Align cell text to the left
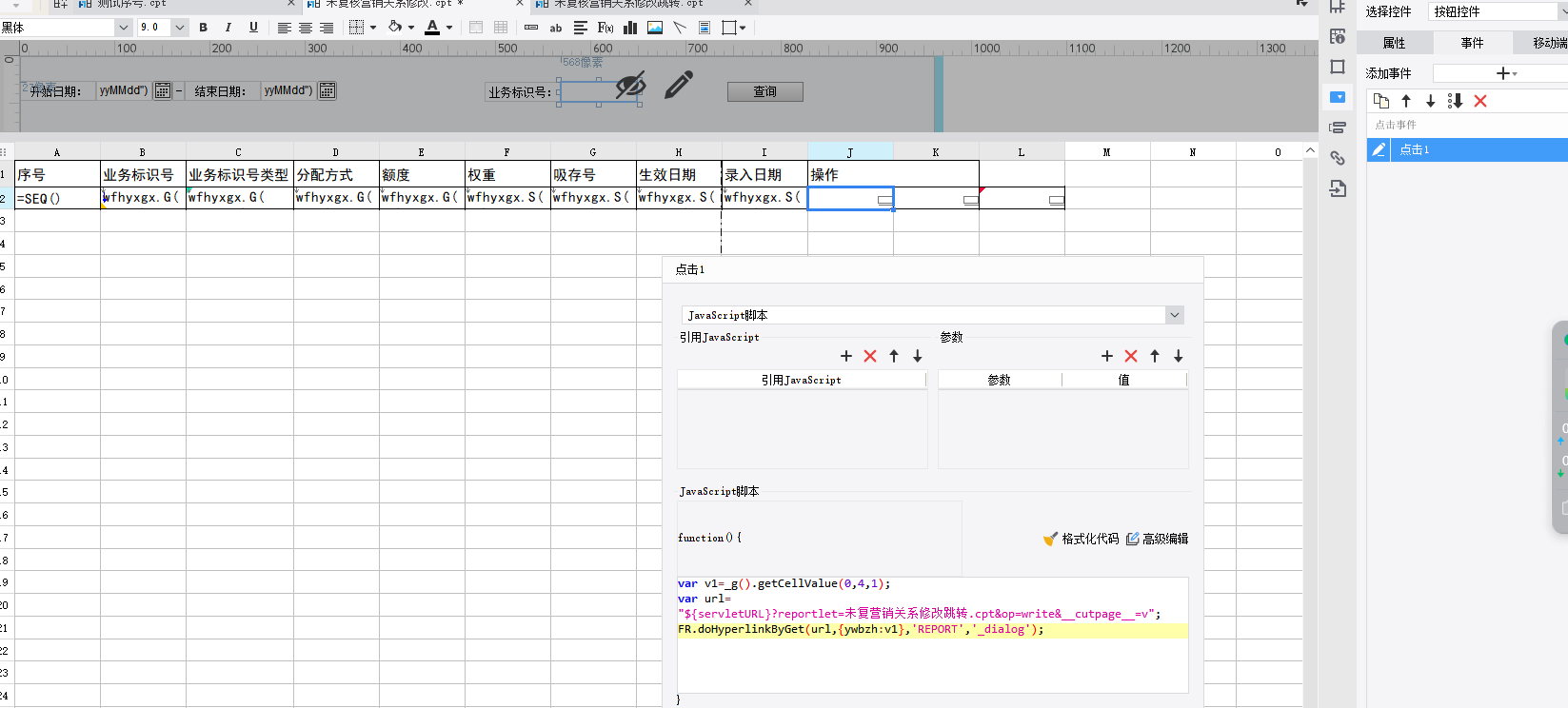This screenshot has height=708, width=1568. [x=284, y=28]
